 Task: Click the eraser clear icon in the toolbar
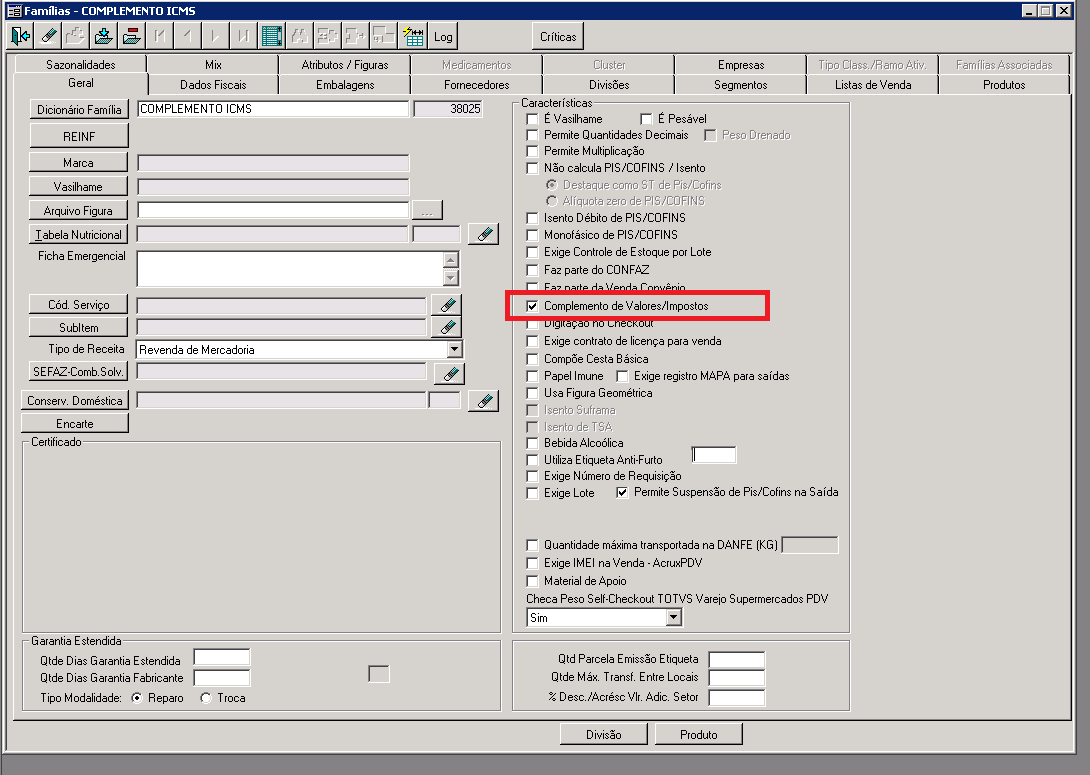[x=48, y=36]
